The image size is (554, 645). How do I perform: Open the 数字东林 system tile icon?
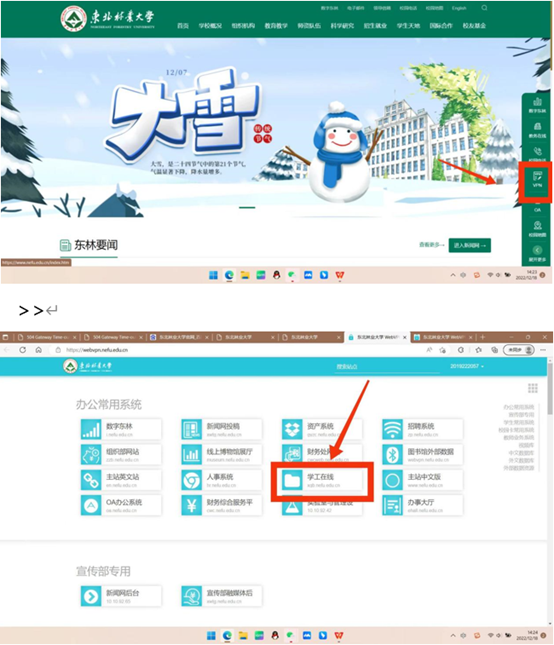coord(91,429)
